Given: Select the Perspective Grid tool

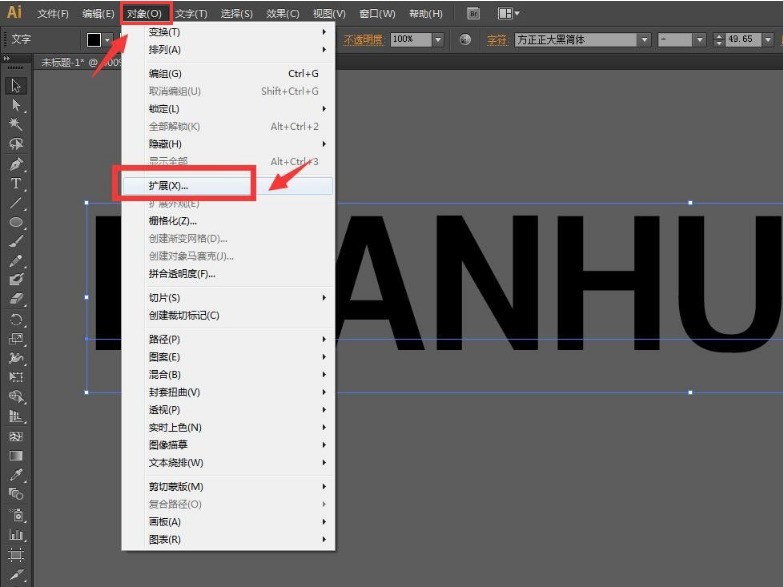Looking at the screenshot, I should click(16, 416).
